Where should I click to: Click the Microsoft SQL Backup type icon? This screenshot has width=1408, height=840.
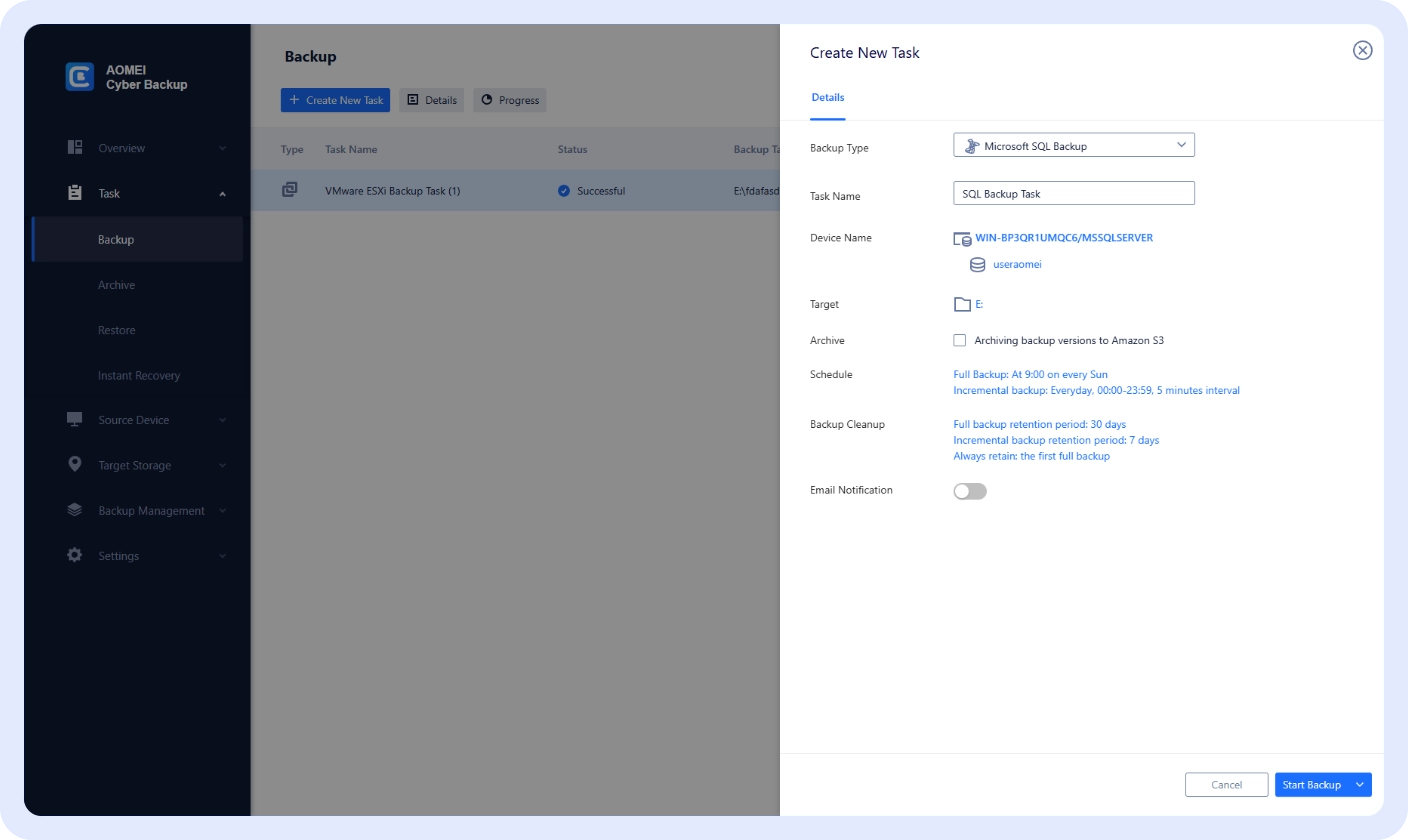(x=971, y=146)
